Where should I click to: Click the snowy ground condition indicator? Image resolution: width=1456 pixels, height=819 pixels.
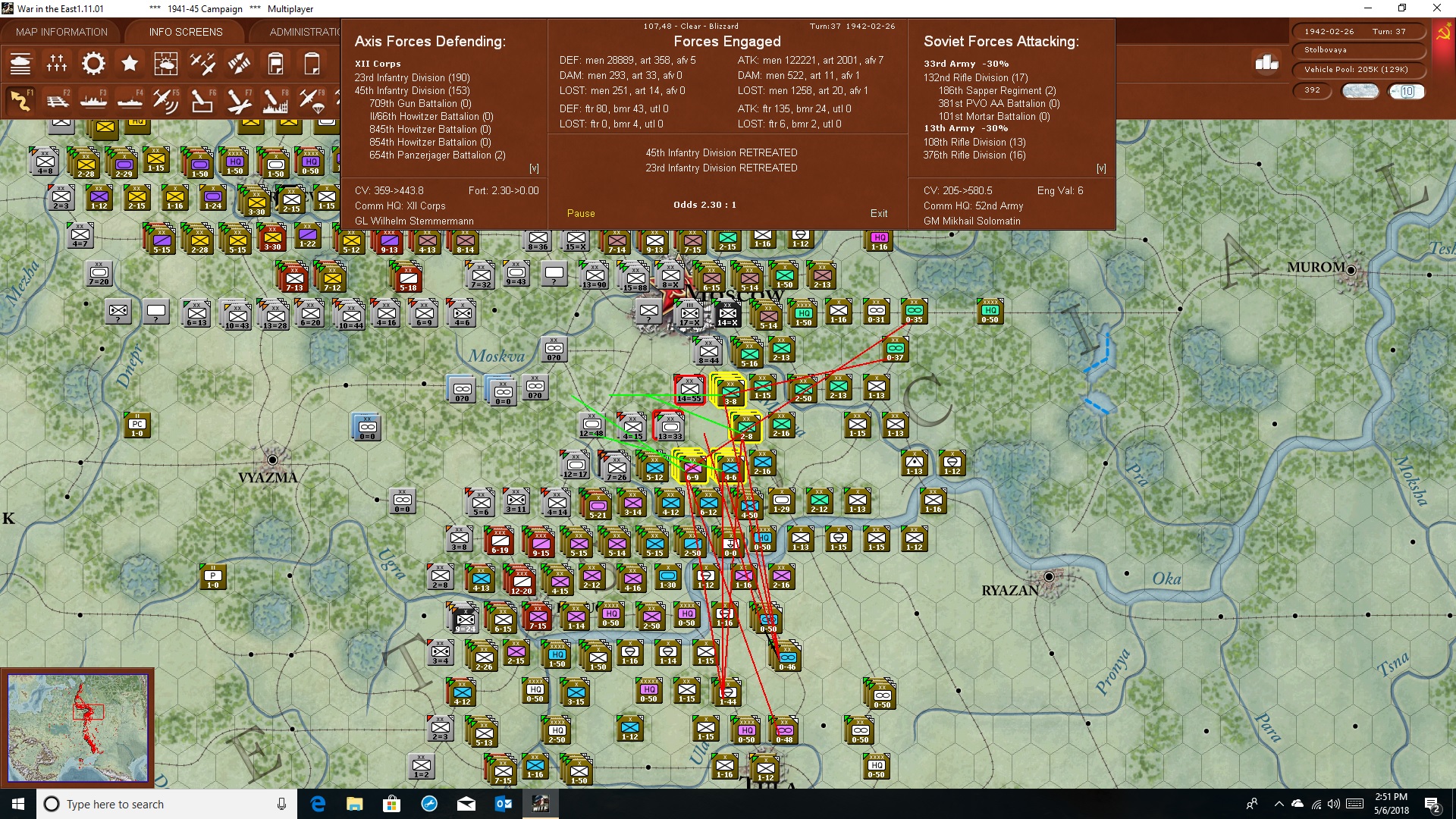[x=1360, y=91]
